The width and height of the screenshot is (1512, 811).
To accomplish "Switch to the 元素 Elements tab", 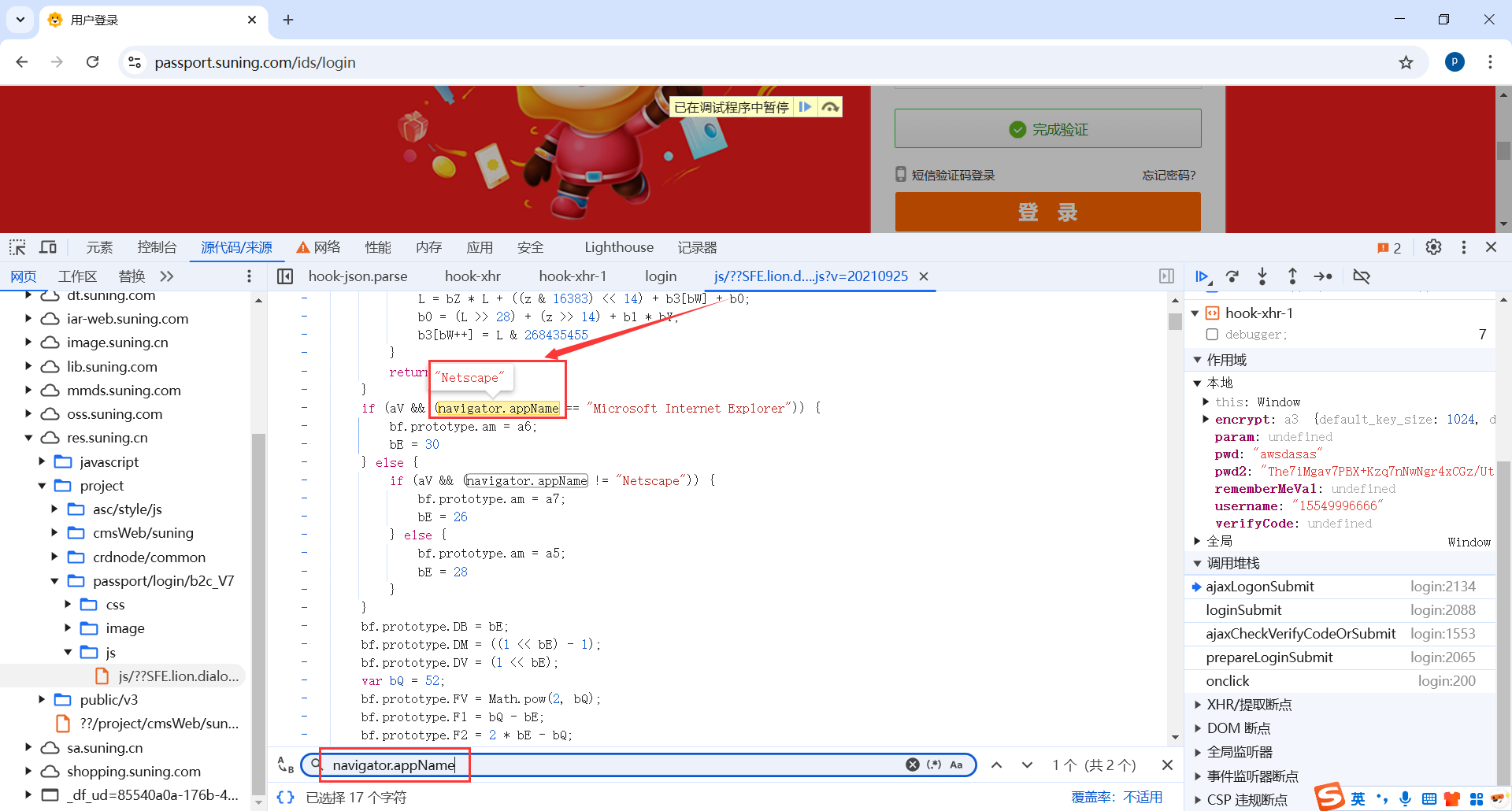I will click(x=99, y=247).
